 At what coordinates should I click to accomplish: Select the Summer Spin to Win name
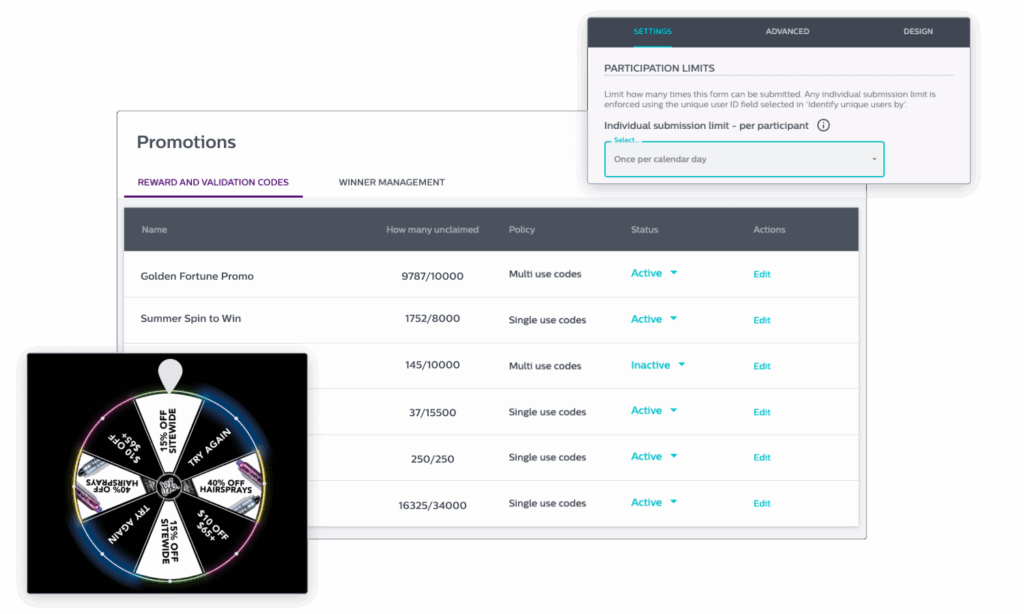(191, 319)
